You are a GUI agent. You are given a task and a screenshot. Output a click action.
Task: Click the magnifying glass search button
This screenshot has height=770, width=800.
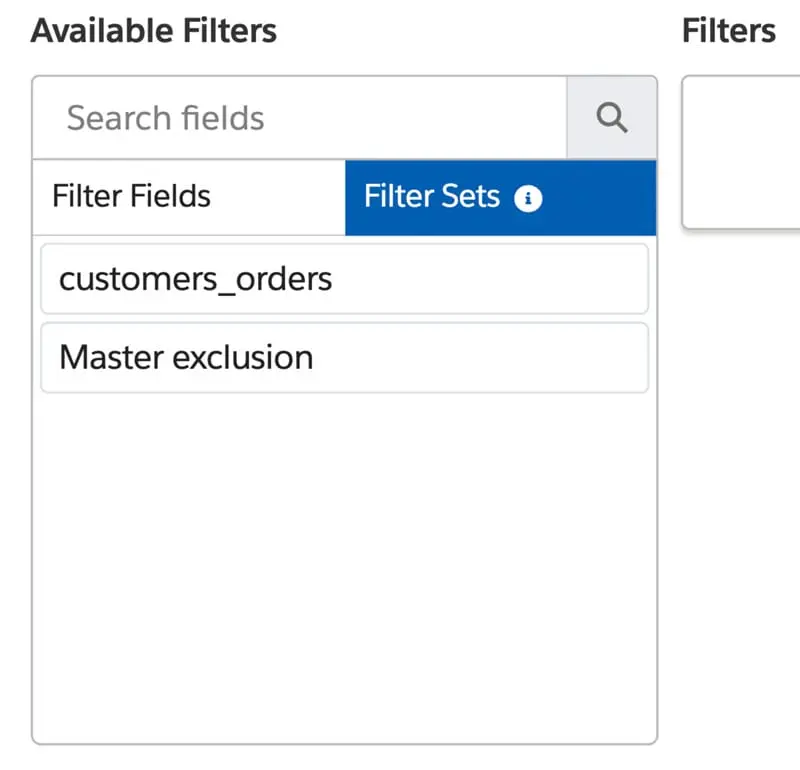611,118
